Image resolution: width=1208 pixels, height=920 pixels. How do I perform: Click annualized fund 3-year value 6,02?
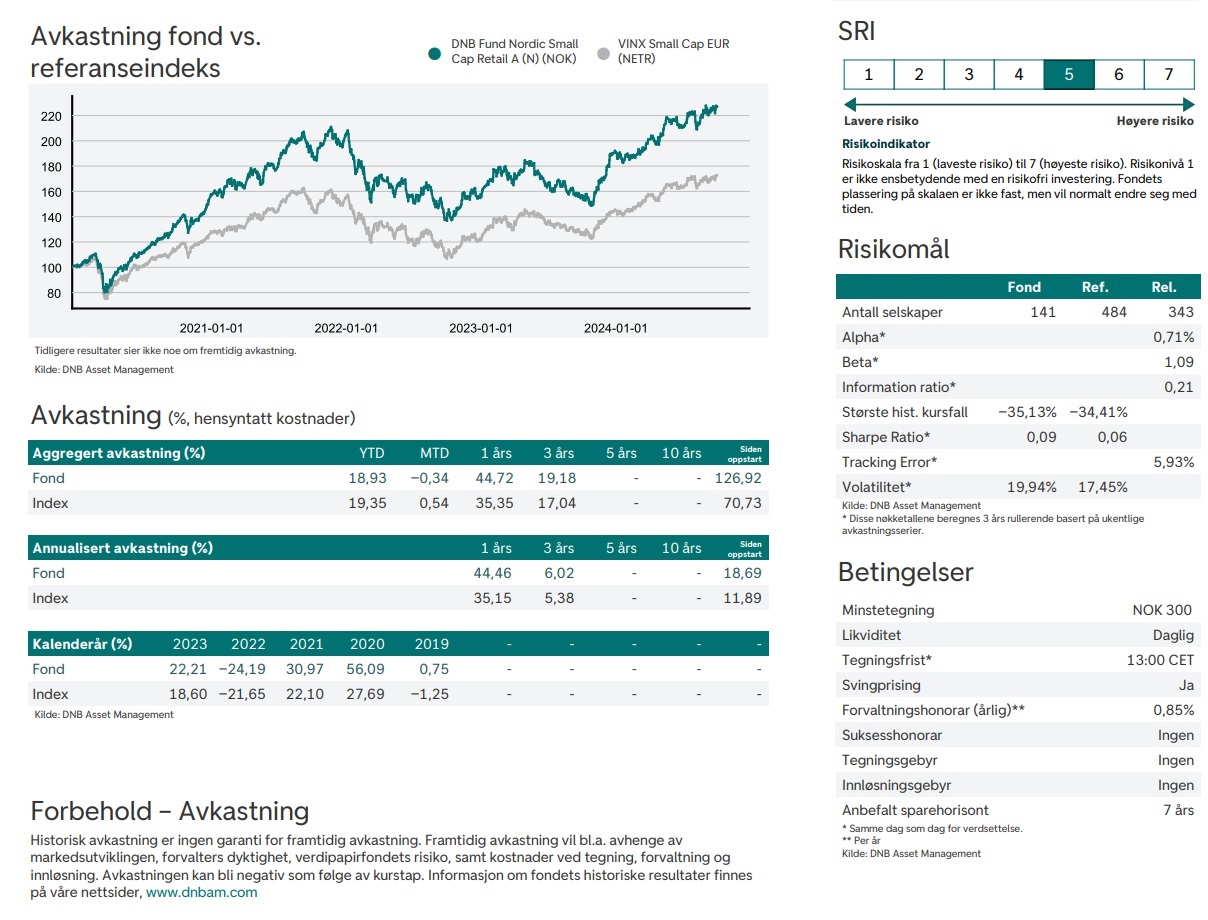[x=560, y=573]
